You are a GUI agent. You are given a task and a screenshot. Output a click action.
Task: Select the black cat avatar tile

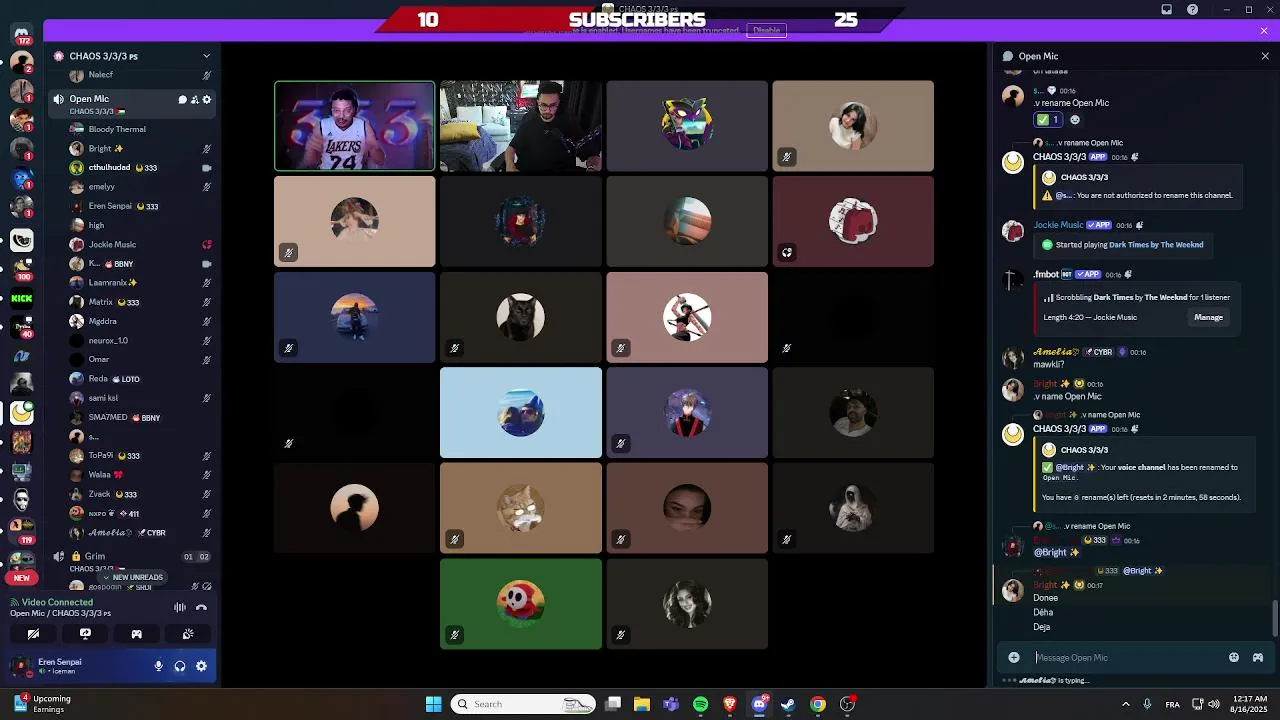(521, 317)
